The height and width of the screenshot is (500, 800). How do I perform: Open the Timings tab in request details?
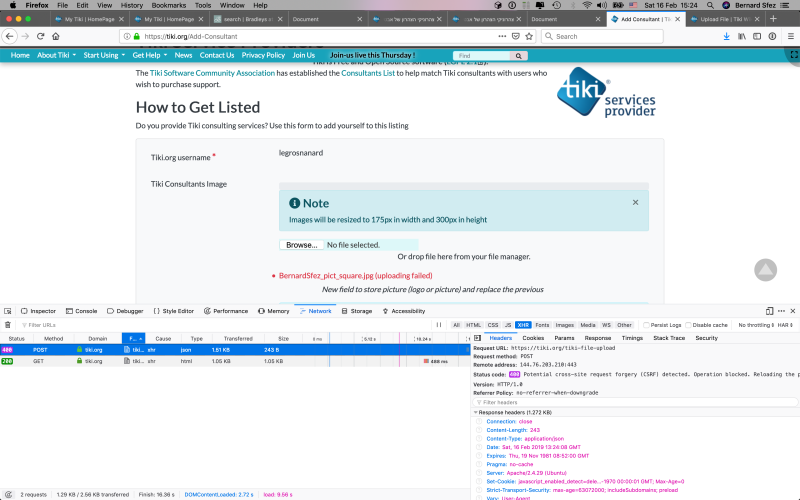(x=632, y=338)
